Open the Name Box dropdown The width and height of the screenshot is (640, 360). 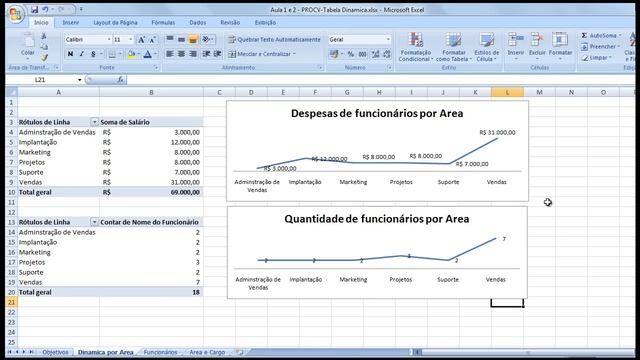click(80, 80)
